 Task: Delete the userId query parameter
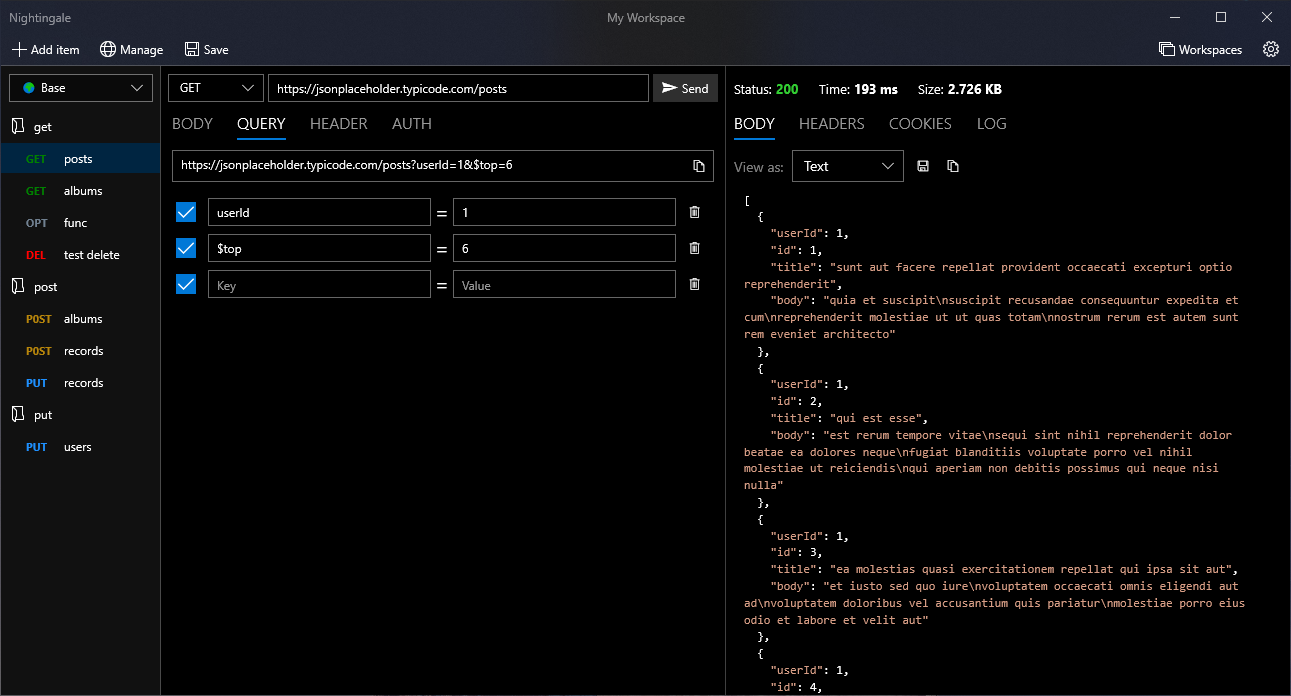pyautogui.click(x=694, y=212)
